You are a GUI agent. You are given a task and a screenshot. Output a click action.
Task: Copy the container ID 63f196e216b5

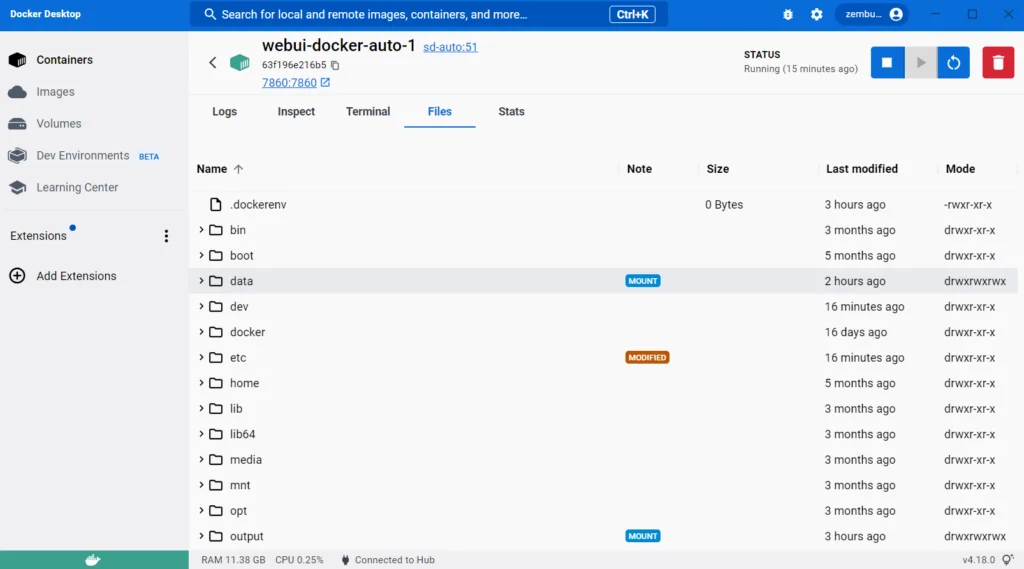click(335, 66)
